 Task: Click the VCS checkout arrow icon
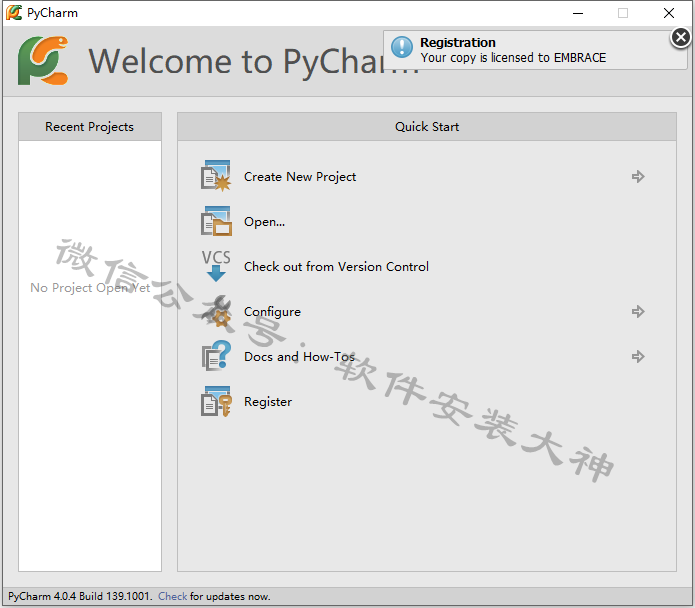tap(216, 266)
